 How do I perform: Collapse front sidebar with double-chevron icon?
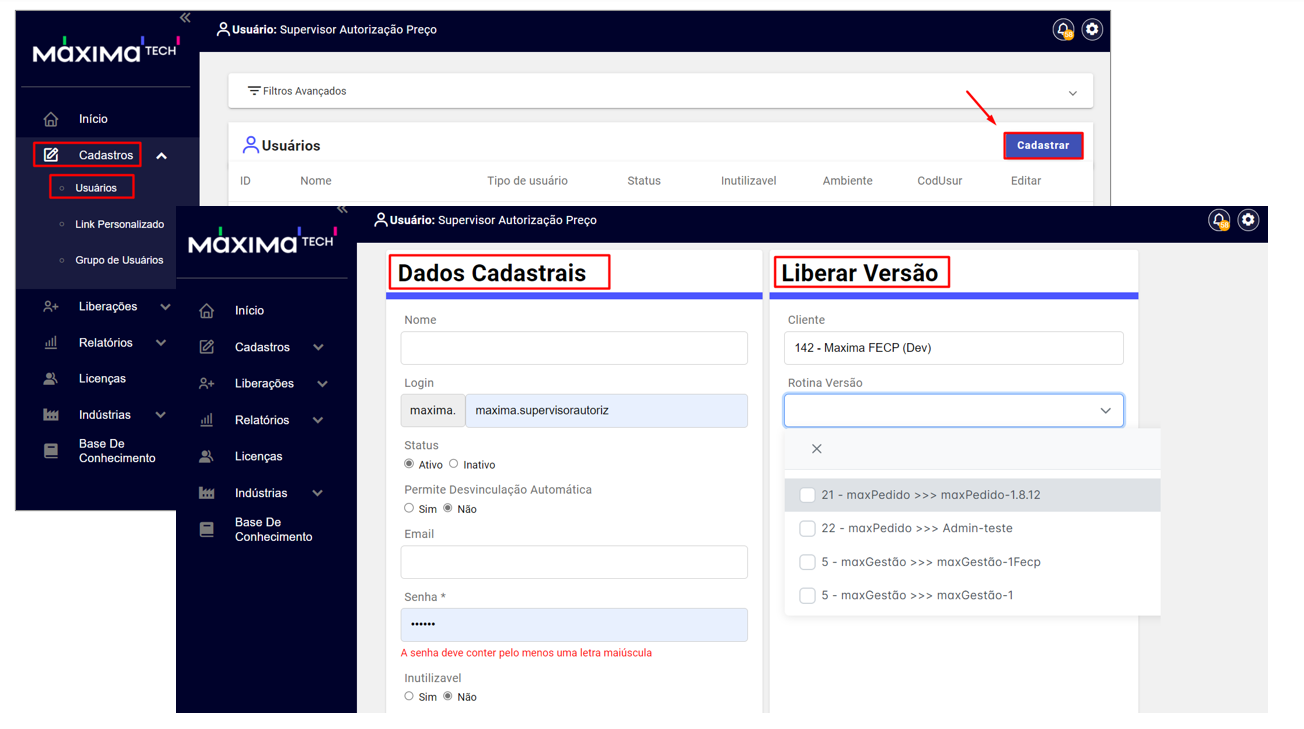pos(342,209)
